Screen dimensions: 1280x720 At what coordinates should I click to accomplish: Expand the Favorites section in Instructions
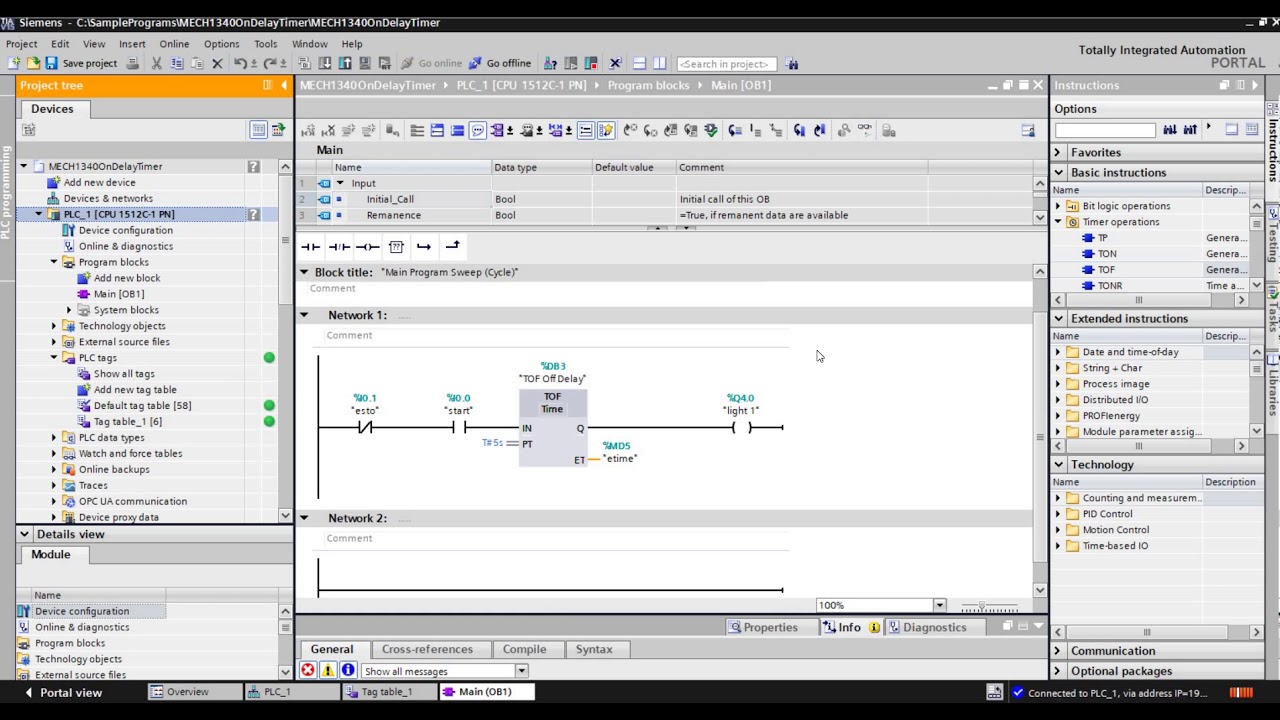click(x=1058, y=152)
